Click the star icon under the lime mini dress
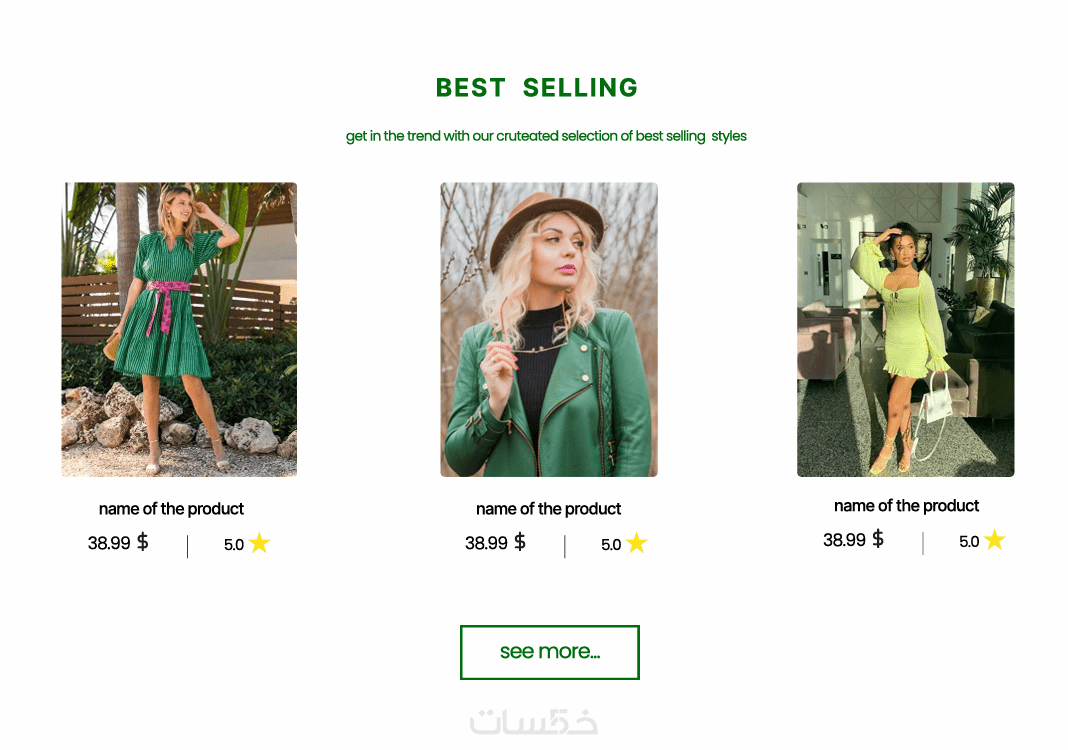 pos(994,540)
